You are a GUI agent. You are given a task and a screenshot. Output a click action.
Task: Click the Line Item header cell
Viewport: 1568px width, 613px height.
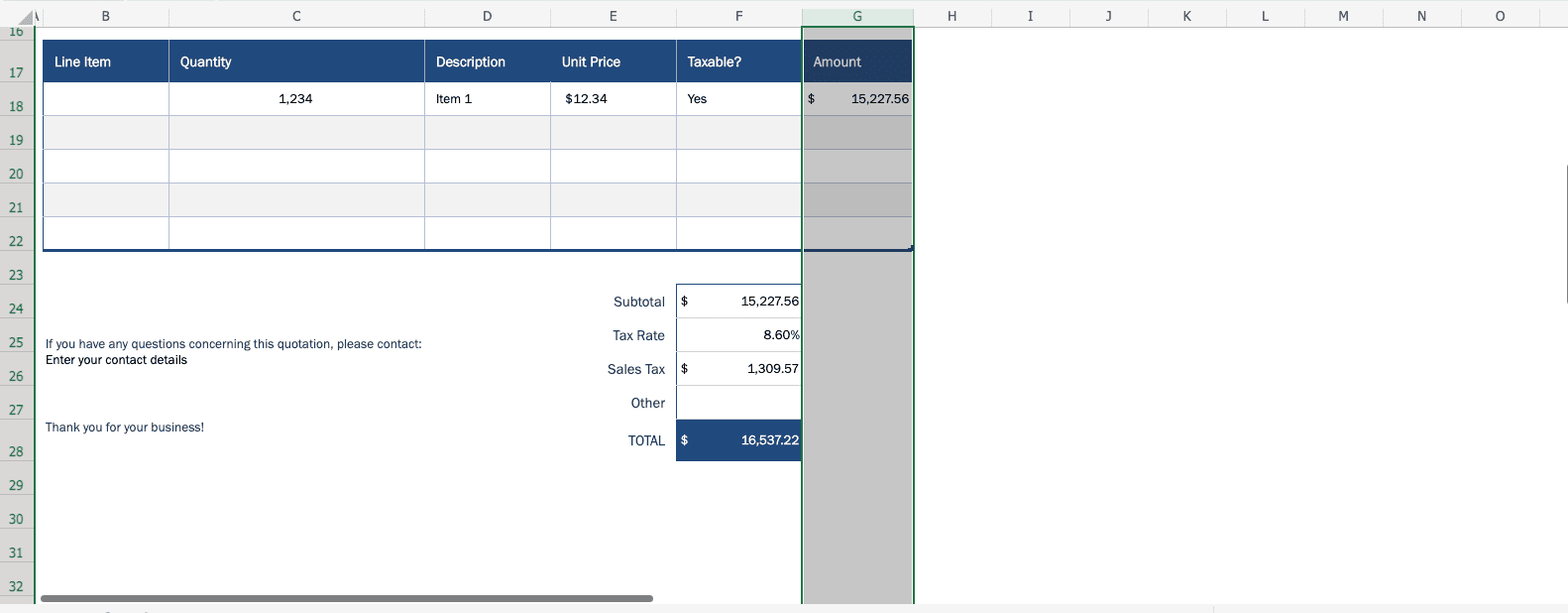(x=106, y=61)
